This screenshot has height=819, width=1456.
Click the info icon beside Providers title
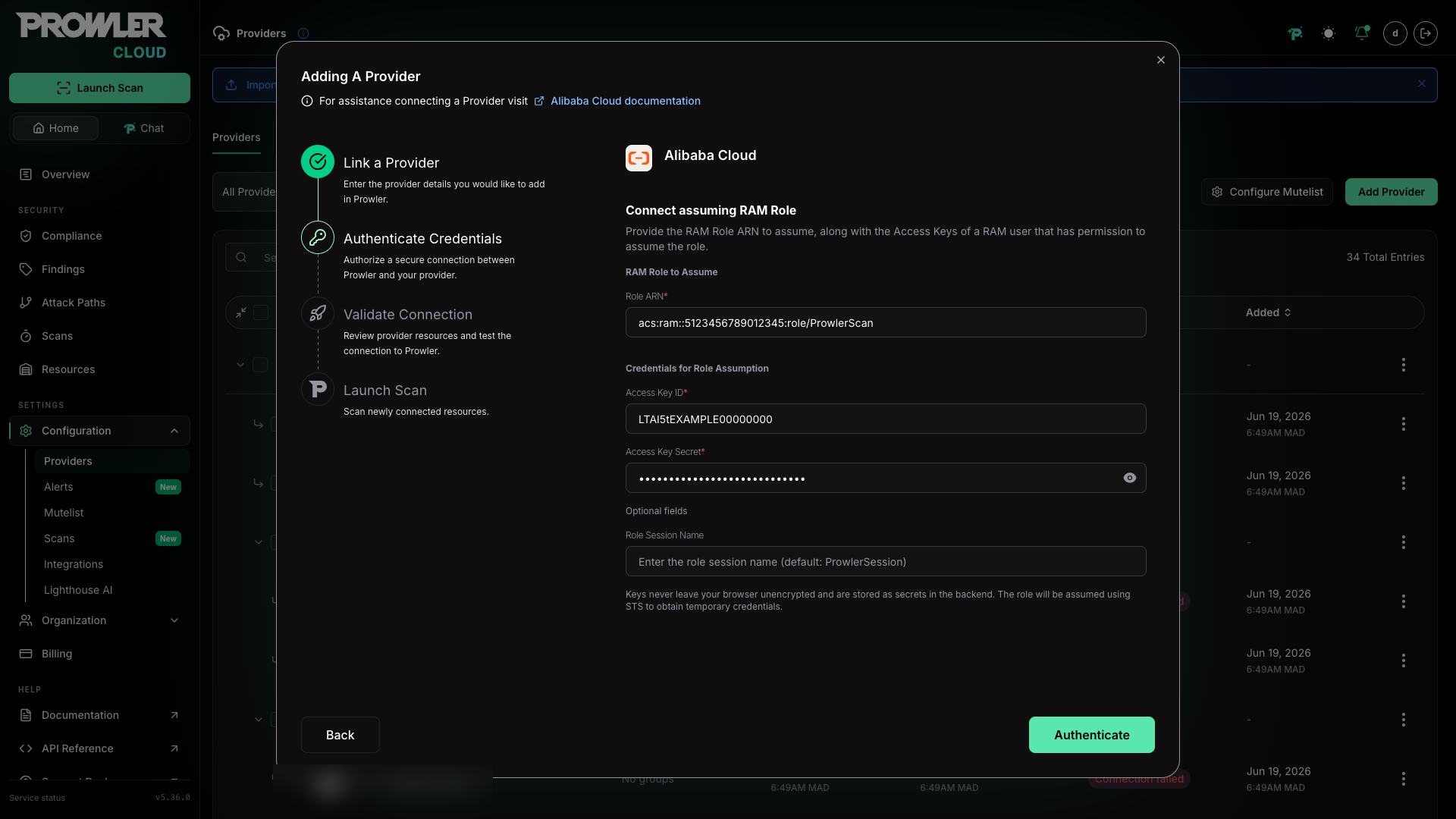pyautogui.click(x=303, y=33)
